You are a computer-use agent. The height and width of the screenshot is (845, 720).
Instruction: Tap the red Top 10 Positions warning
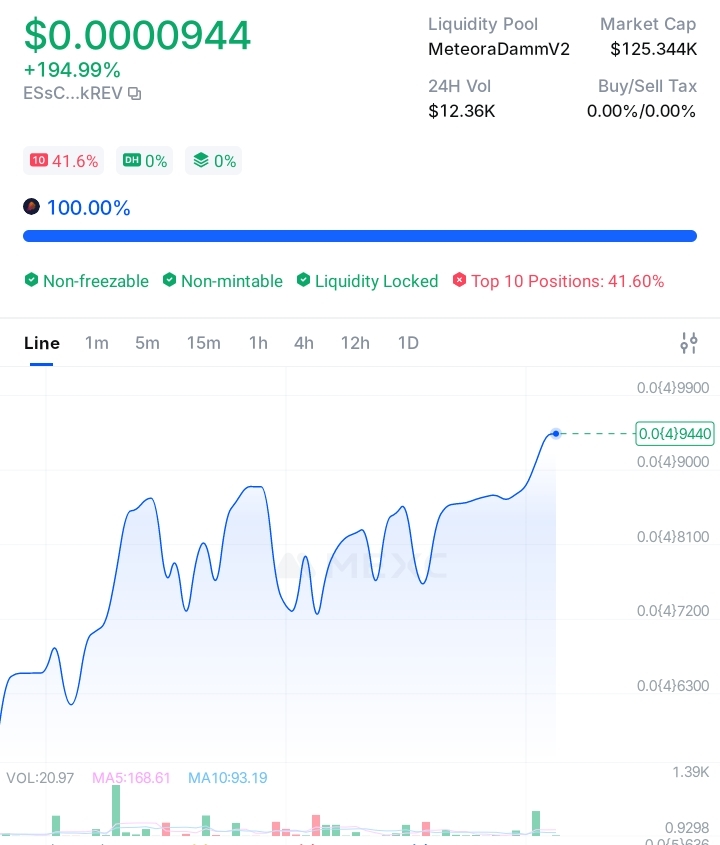click(x=558, y=281)
